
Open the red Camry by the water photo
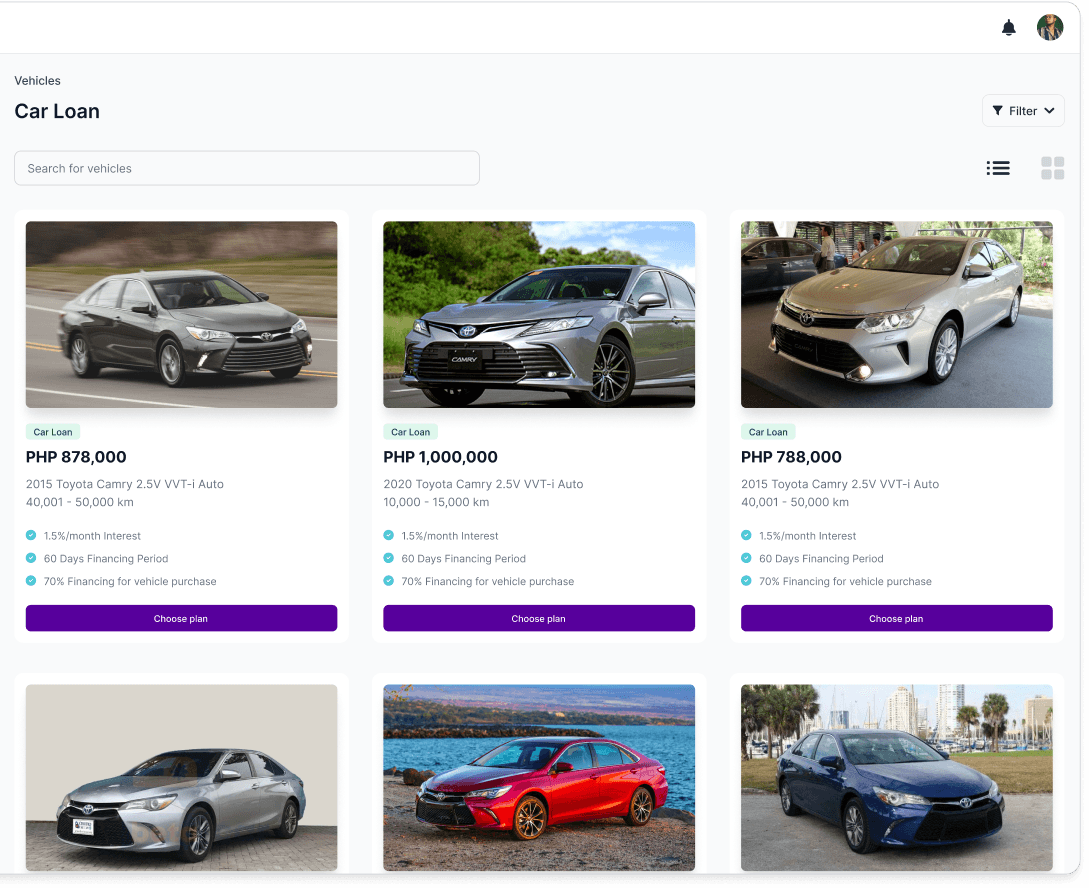(x=538, y=777)
